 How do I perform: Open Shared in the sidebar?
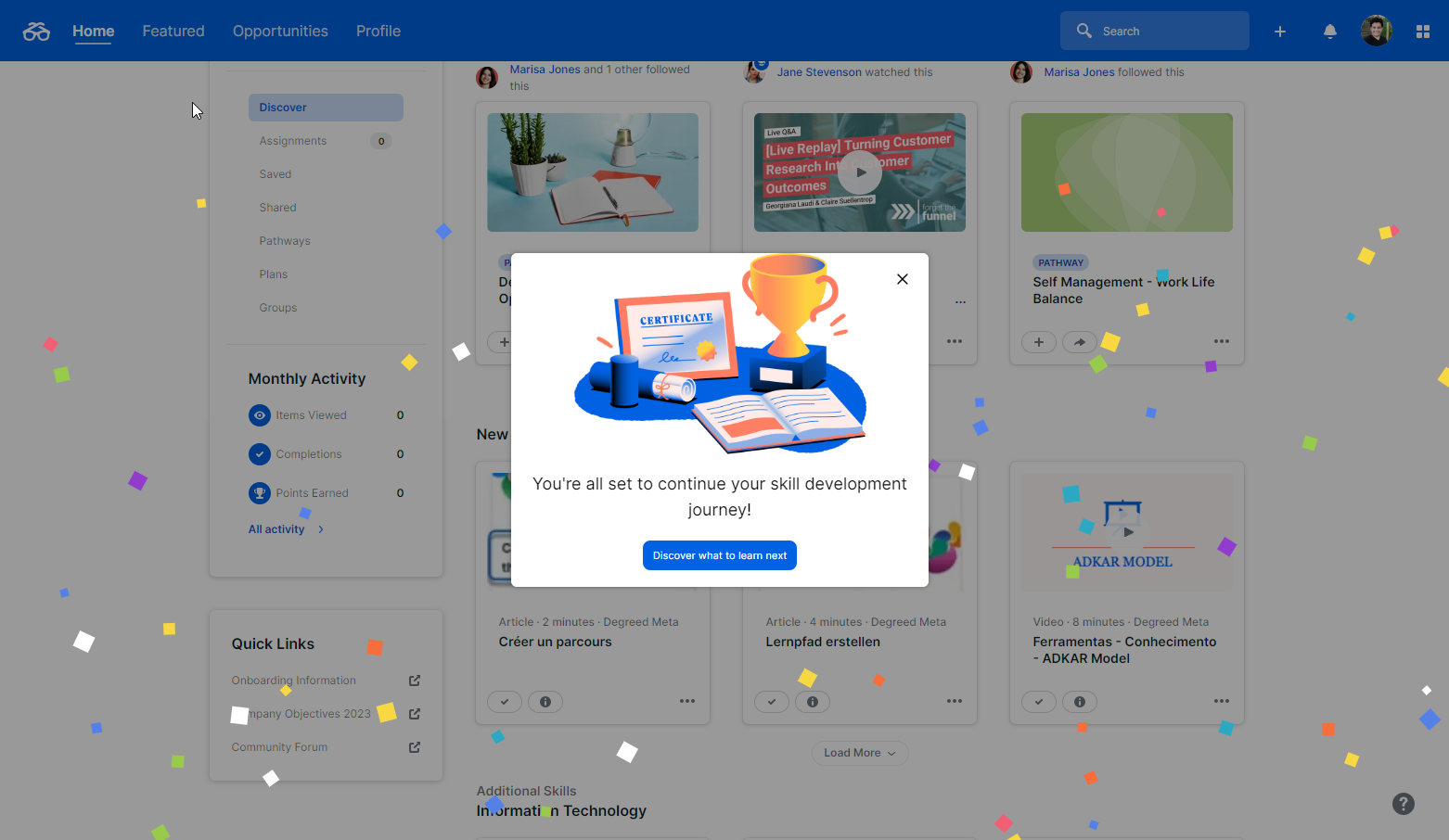pyautogui.click(x=278, y=208)
